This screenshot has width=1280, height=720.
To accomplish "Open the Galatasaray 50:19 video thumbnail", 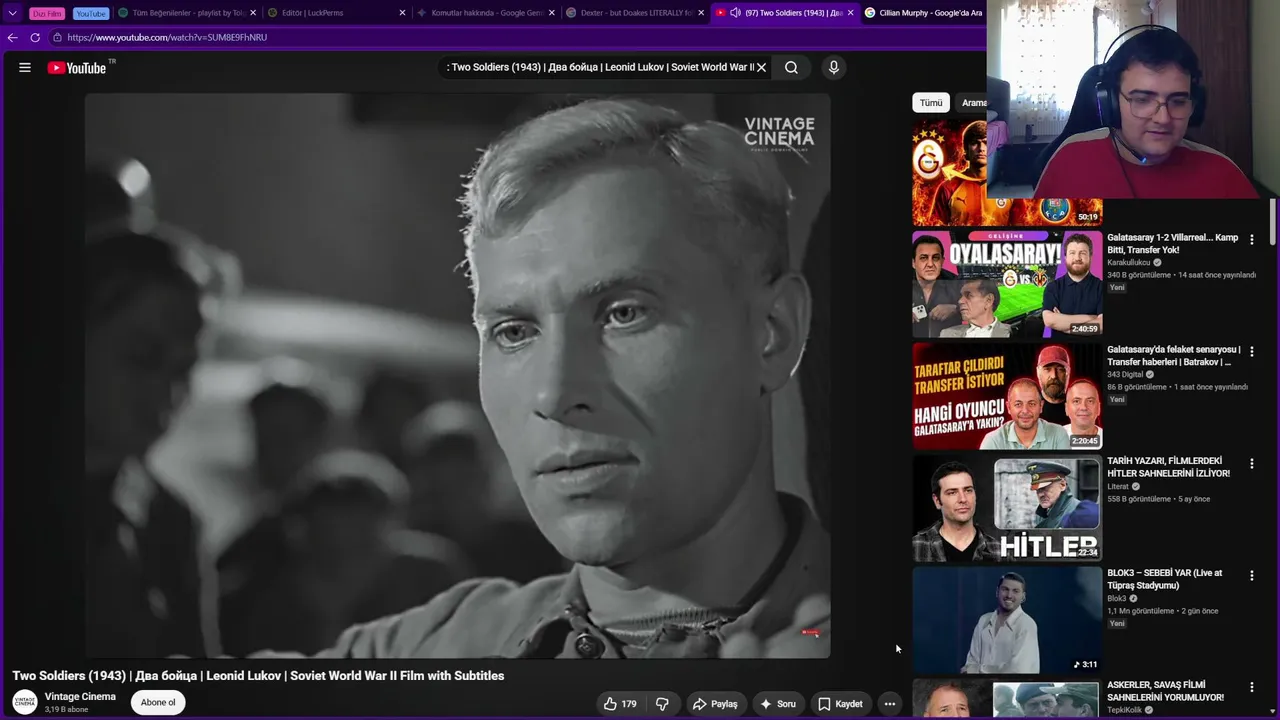I will tap(1007, 173).
